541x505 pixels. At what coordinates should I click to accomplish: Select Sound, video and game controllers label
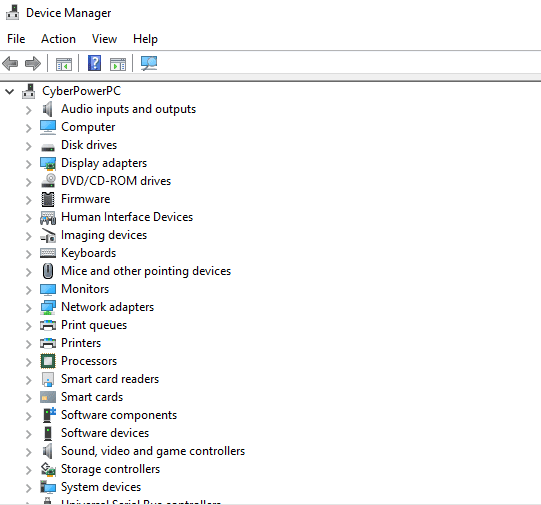[x=153, y=451]
